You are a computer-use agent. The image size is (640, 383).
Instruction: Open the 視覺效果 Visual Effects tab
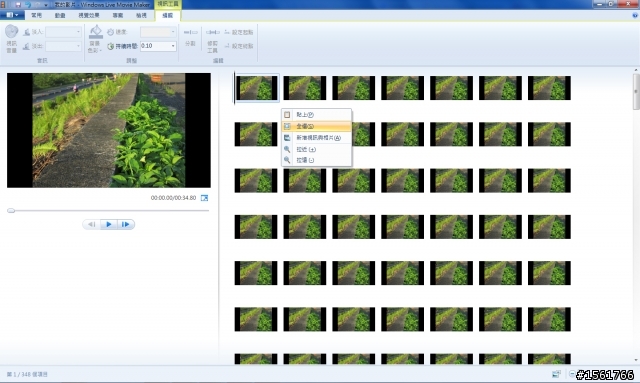click(x=89, y=15)
